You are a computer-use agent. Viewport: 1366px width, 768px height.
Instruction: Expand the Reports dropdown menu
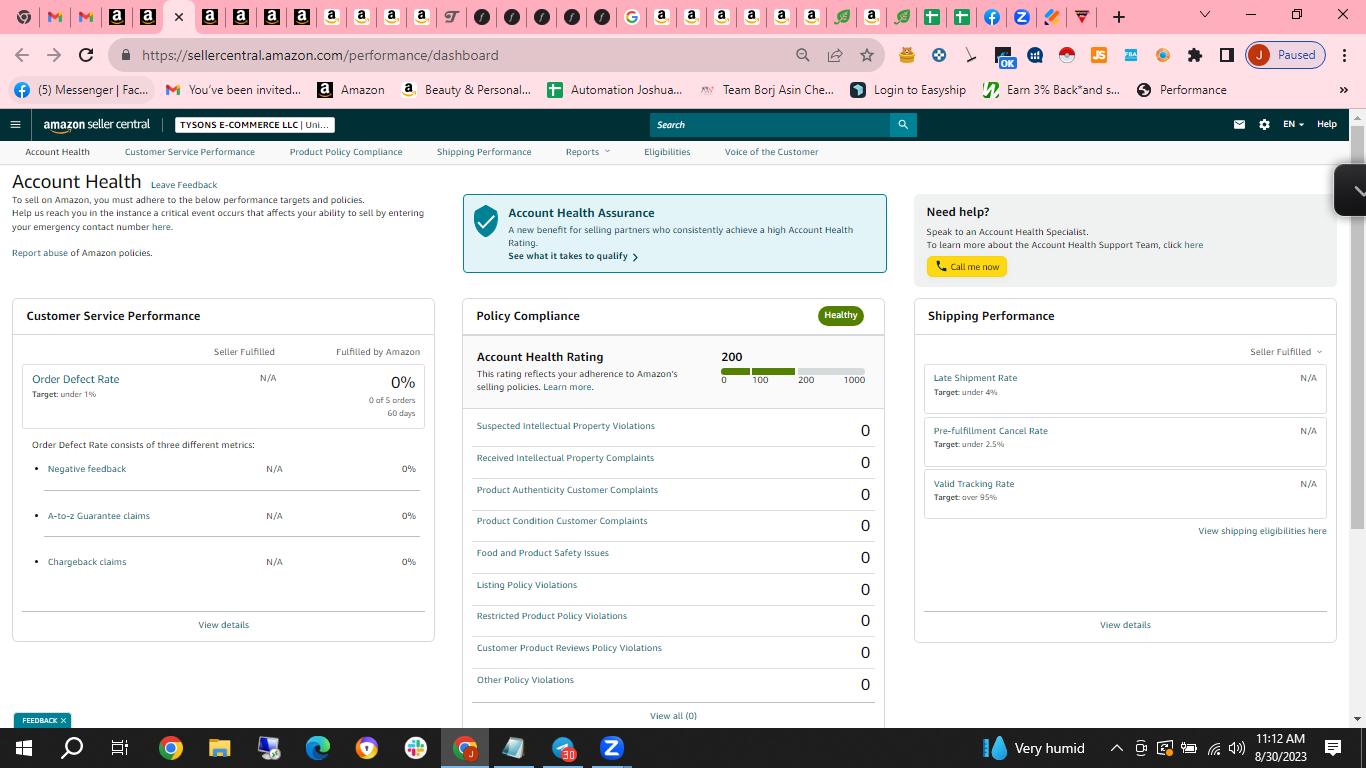point(587,152)
